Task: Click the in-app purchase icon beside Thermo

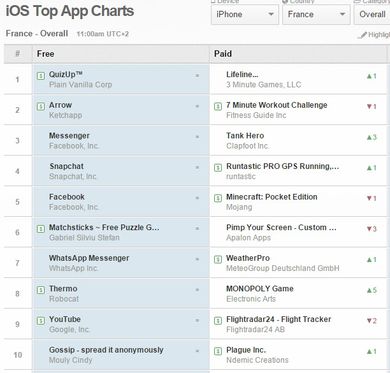Action: click(x=41, y=290)
